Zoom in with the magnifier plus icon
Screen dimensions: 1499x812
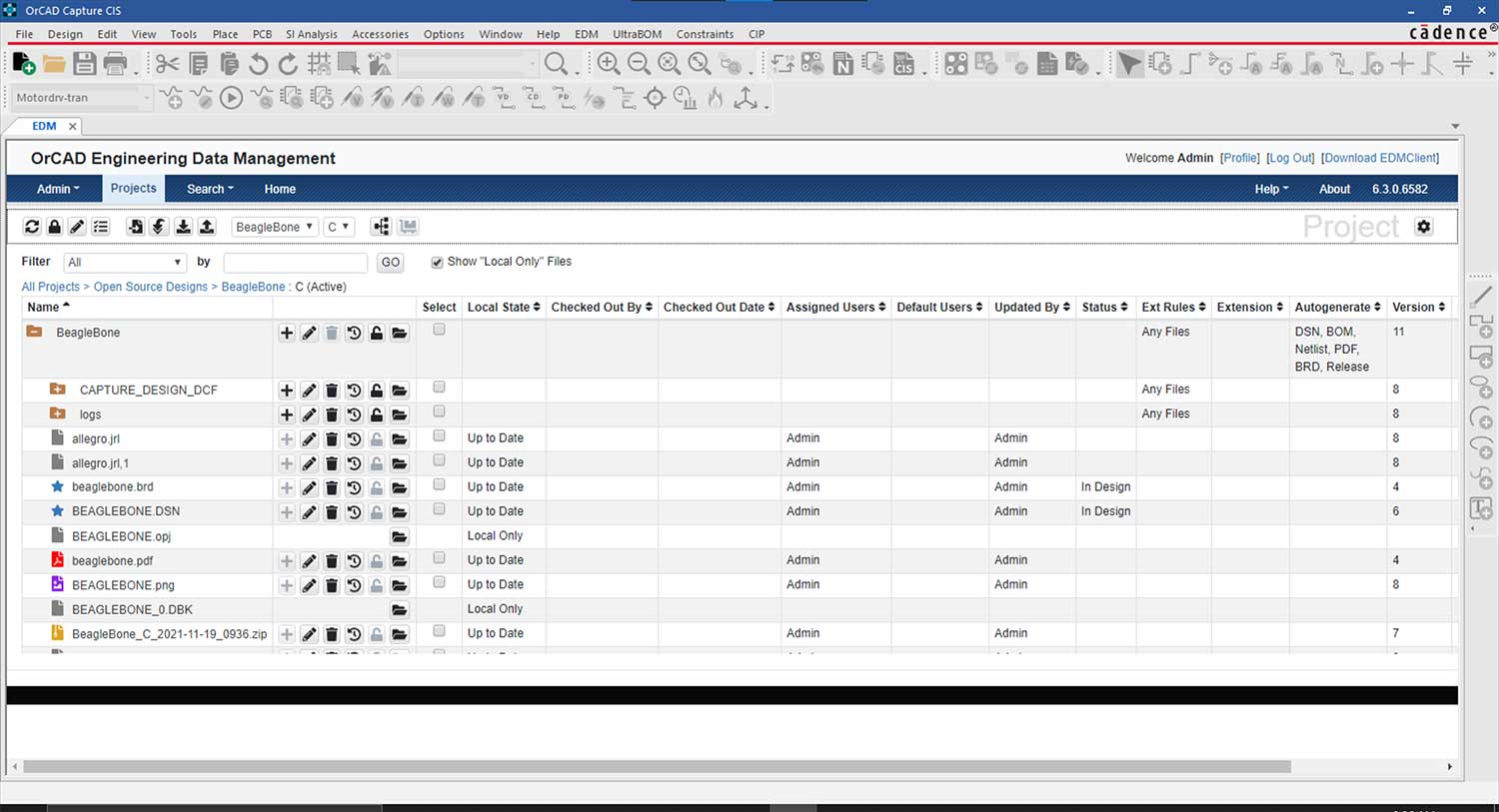tap(608, 64)
